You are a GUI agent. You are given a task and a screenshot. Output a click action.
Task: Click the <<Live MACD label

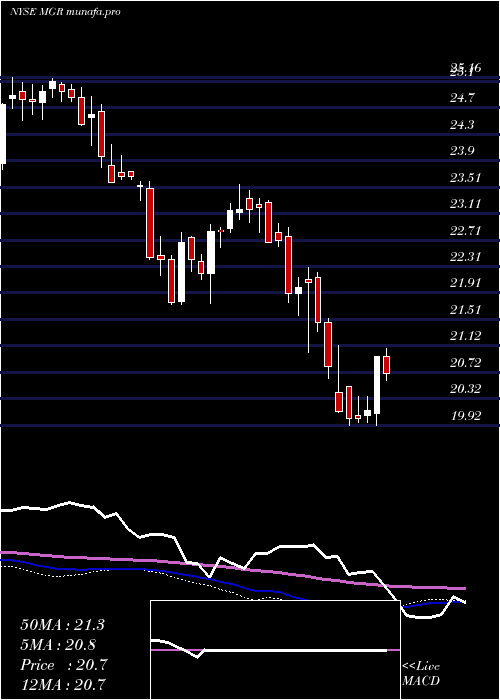click(x=421, y=673)
